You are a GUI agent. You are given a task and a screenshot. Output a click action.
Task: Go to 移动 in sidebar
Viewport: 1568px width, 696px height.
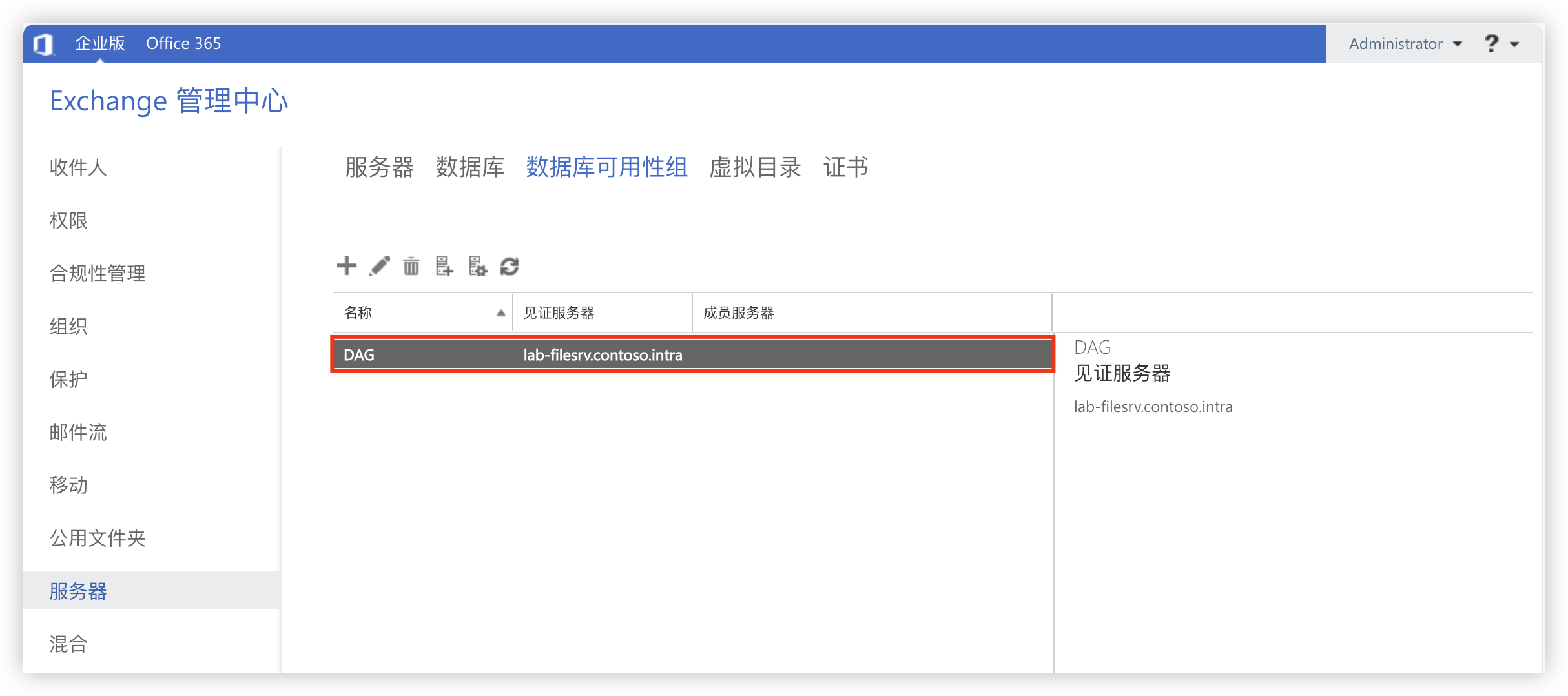click(x=68, y=485)
